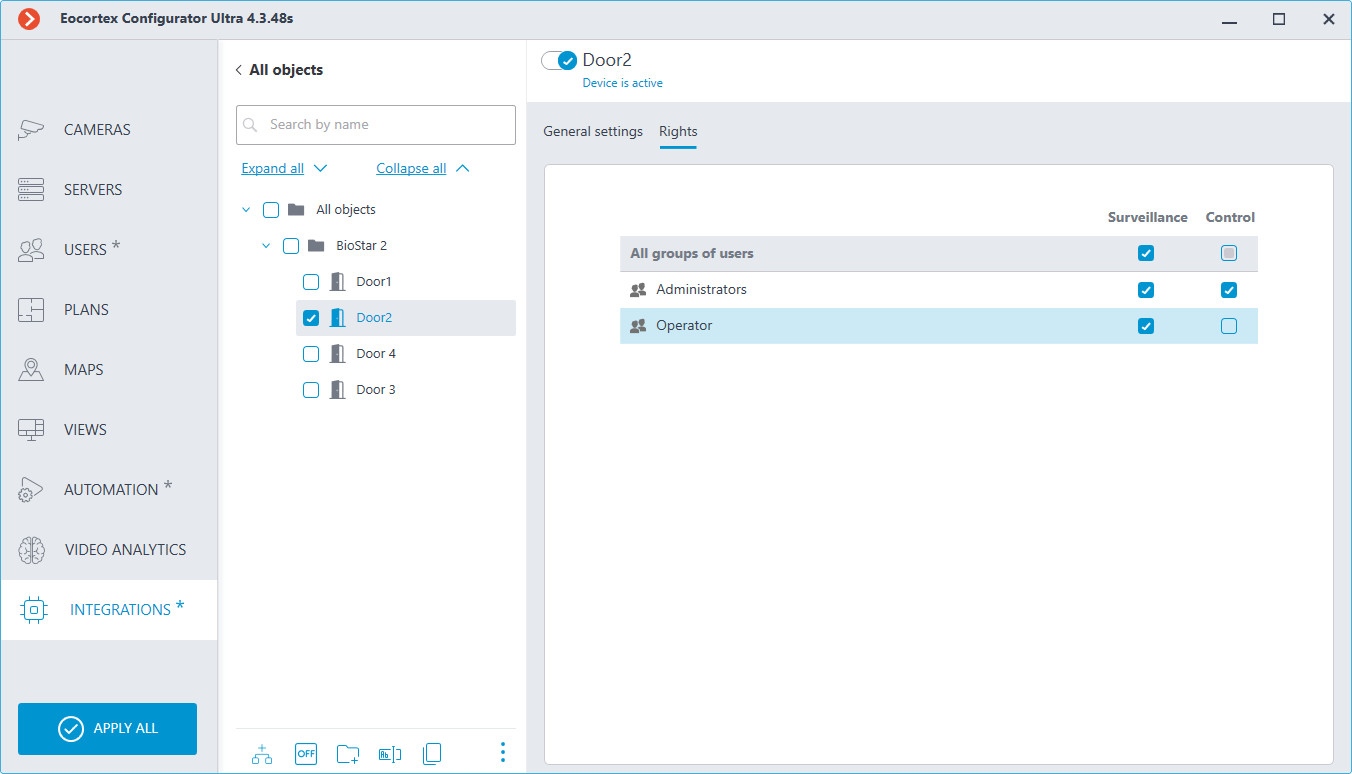
Task: Toggle Control for All groups of users
Action: click(1229, 254)
